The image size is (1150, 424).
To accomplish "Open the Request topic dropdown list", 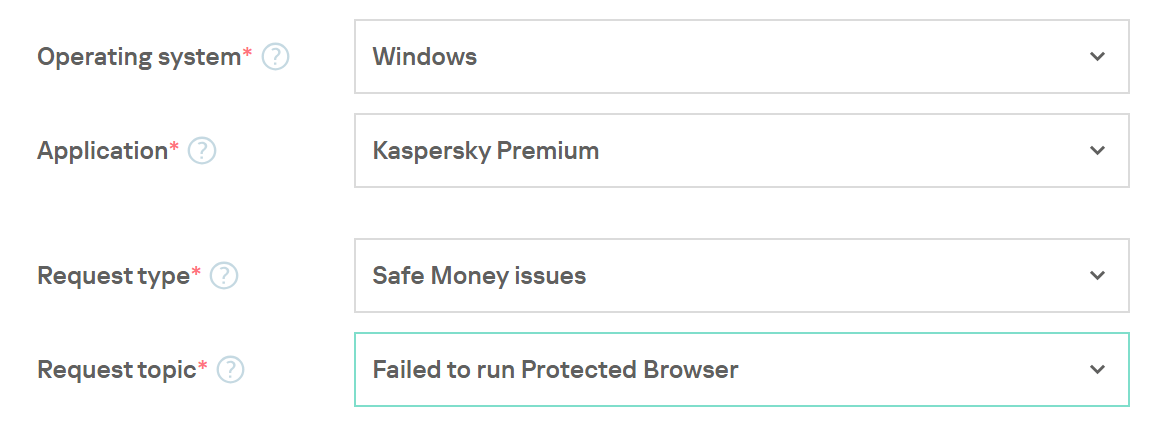I will 741,370.
